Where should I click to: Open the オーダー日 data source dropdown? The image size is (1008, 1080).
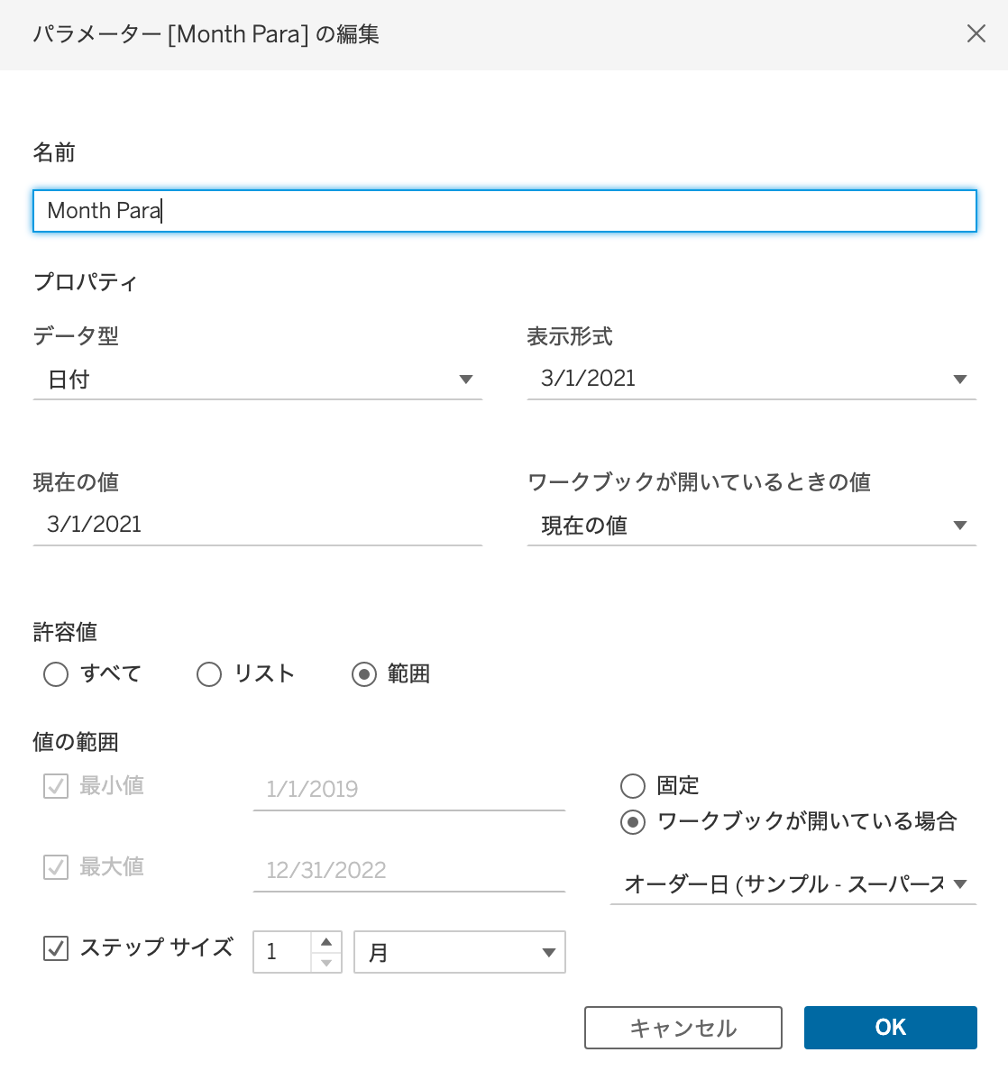793,884
